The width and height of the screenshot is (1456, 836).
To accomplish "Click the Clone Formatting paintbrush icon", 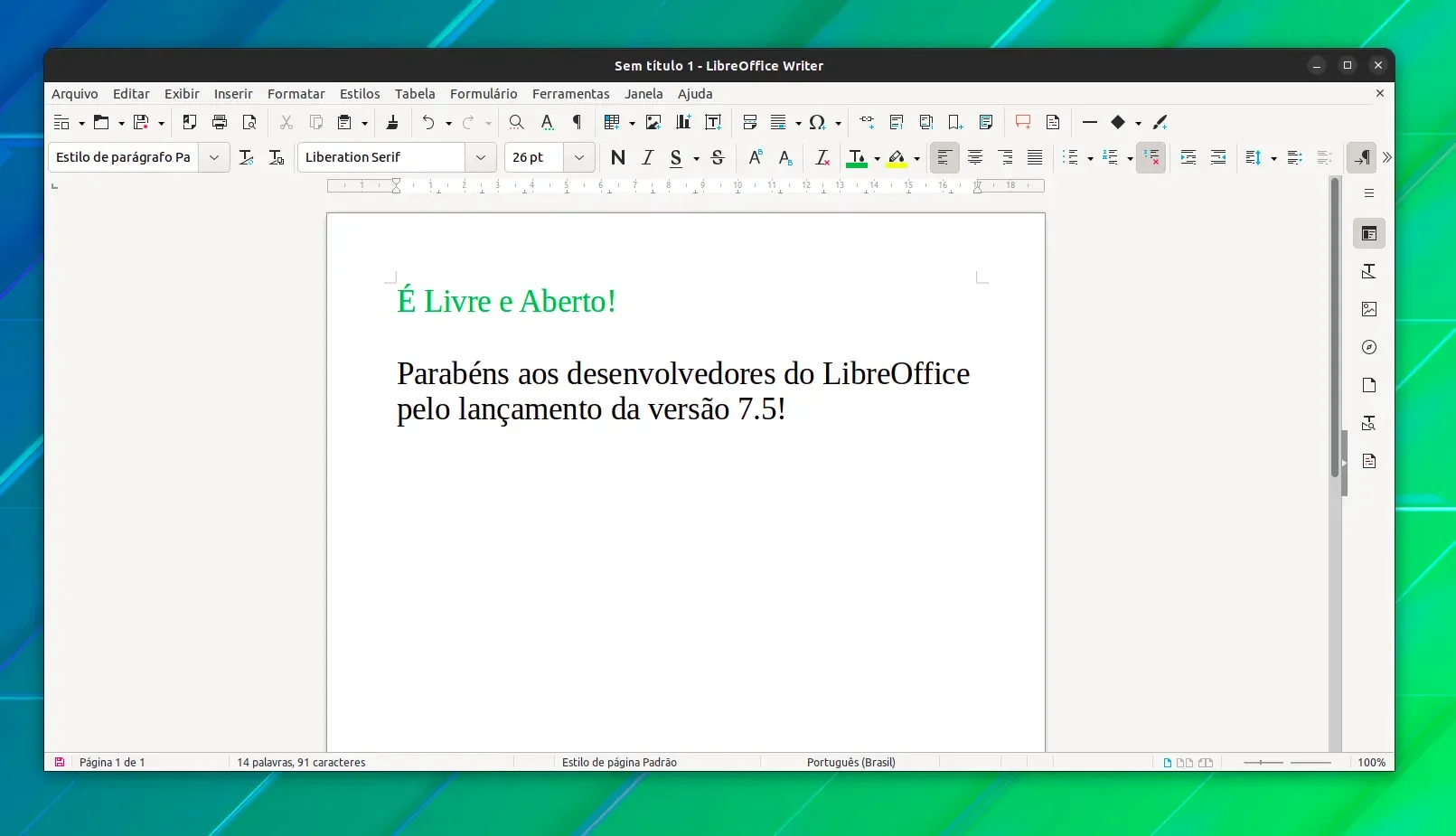I will [x=392, y=122].
